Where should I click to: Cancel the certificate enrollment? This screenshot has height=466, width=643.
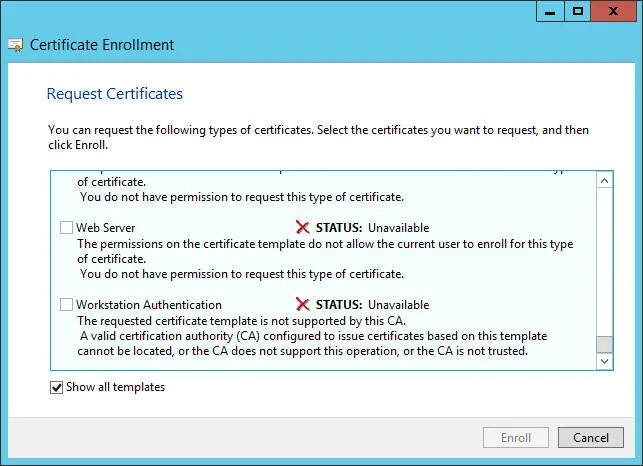click(x=590, y=438)
